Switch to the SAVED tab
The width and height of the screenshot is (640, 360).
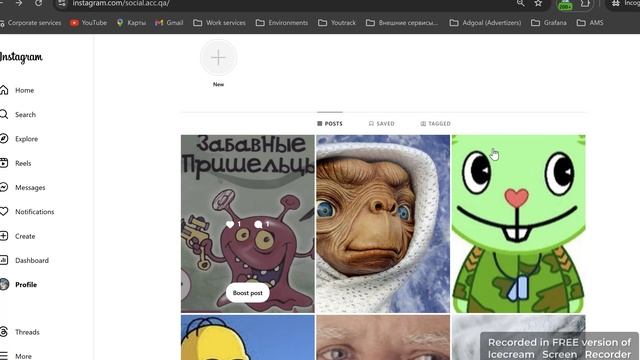pyautogui.click(x=382, y=124)
